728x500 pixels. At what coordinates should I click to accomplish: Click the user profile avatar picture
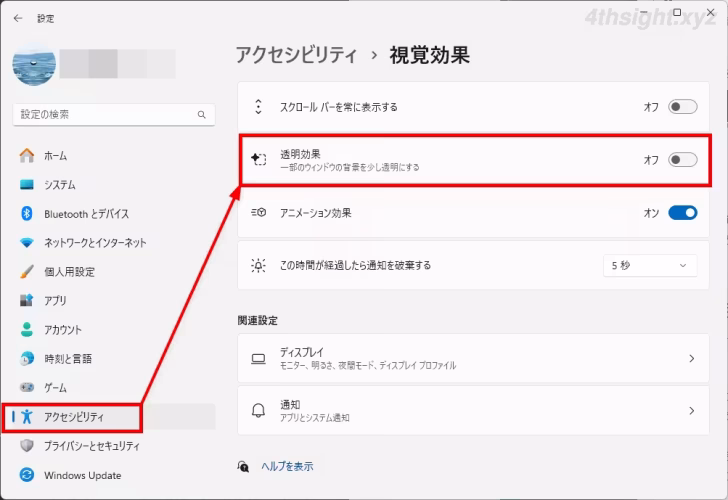click(34, 64)
